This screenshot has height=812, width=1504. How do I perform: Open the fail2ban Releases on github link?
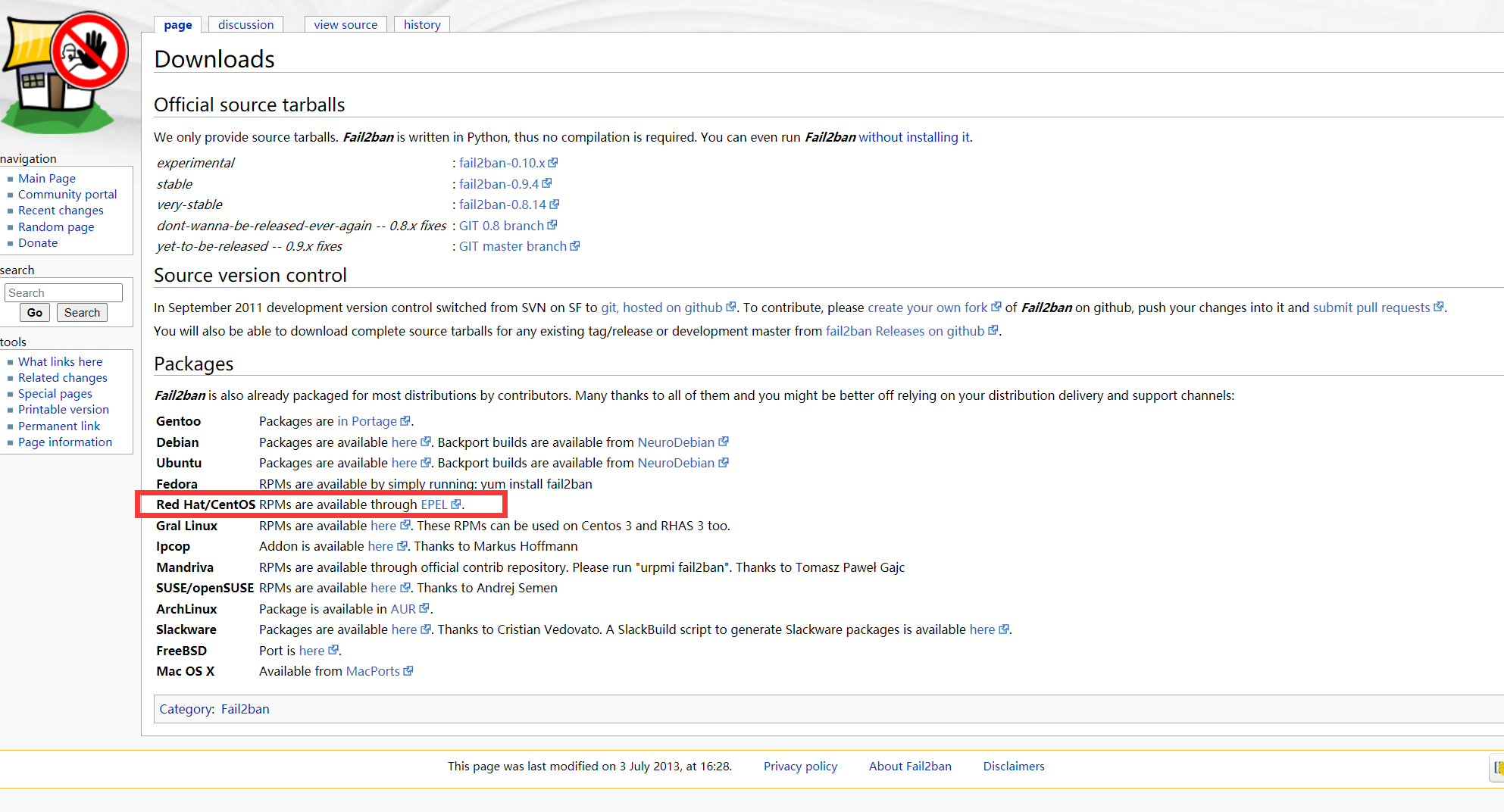pyautogui.click(x=904, y=331)
